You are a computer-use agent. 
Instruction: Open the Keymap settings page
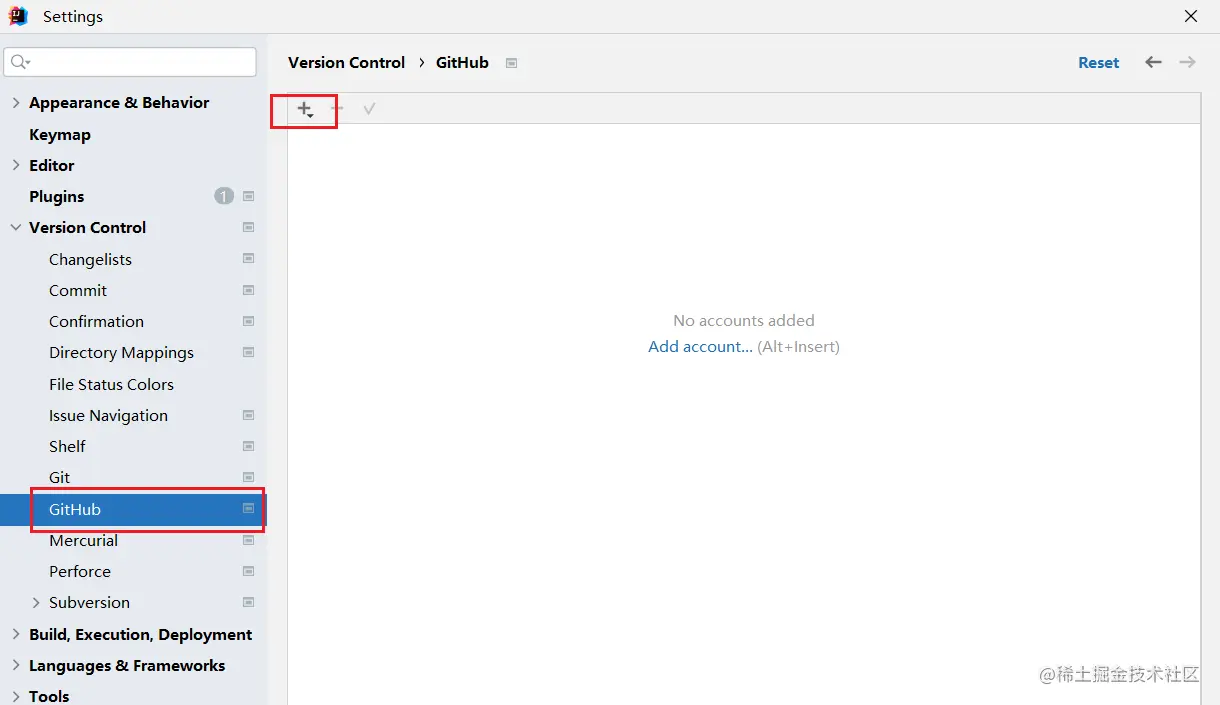tap(60, 134)
